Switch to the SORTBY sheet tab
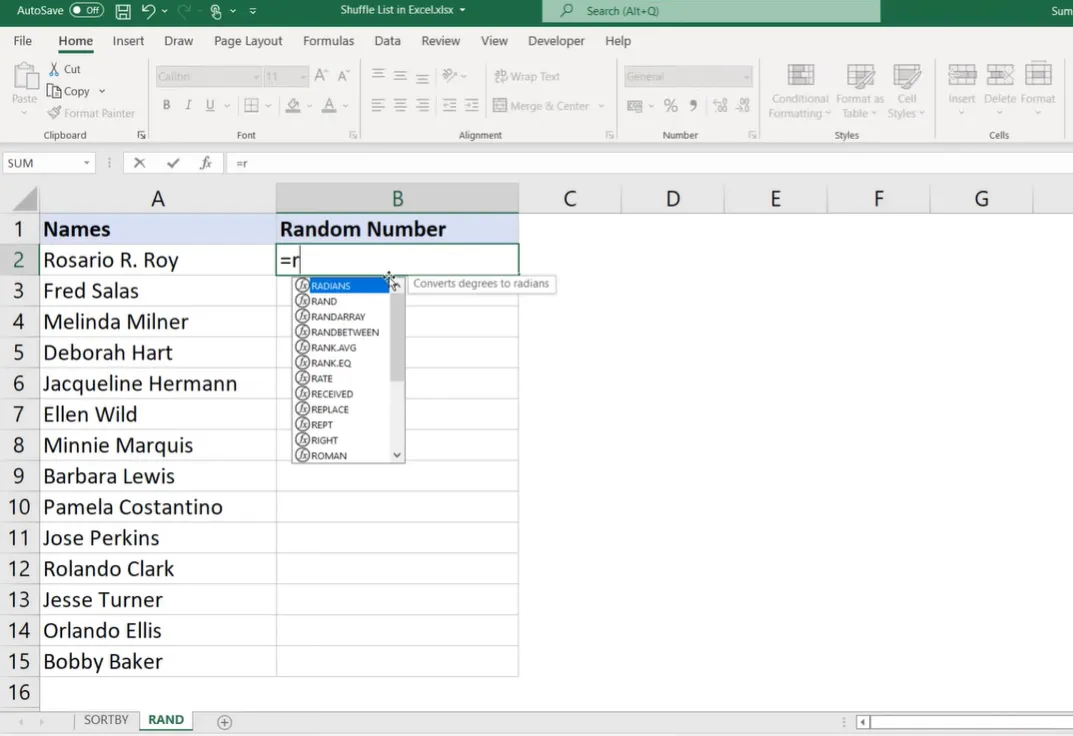 point(106,720)
